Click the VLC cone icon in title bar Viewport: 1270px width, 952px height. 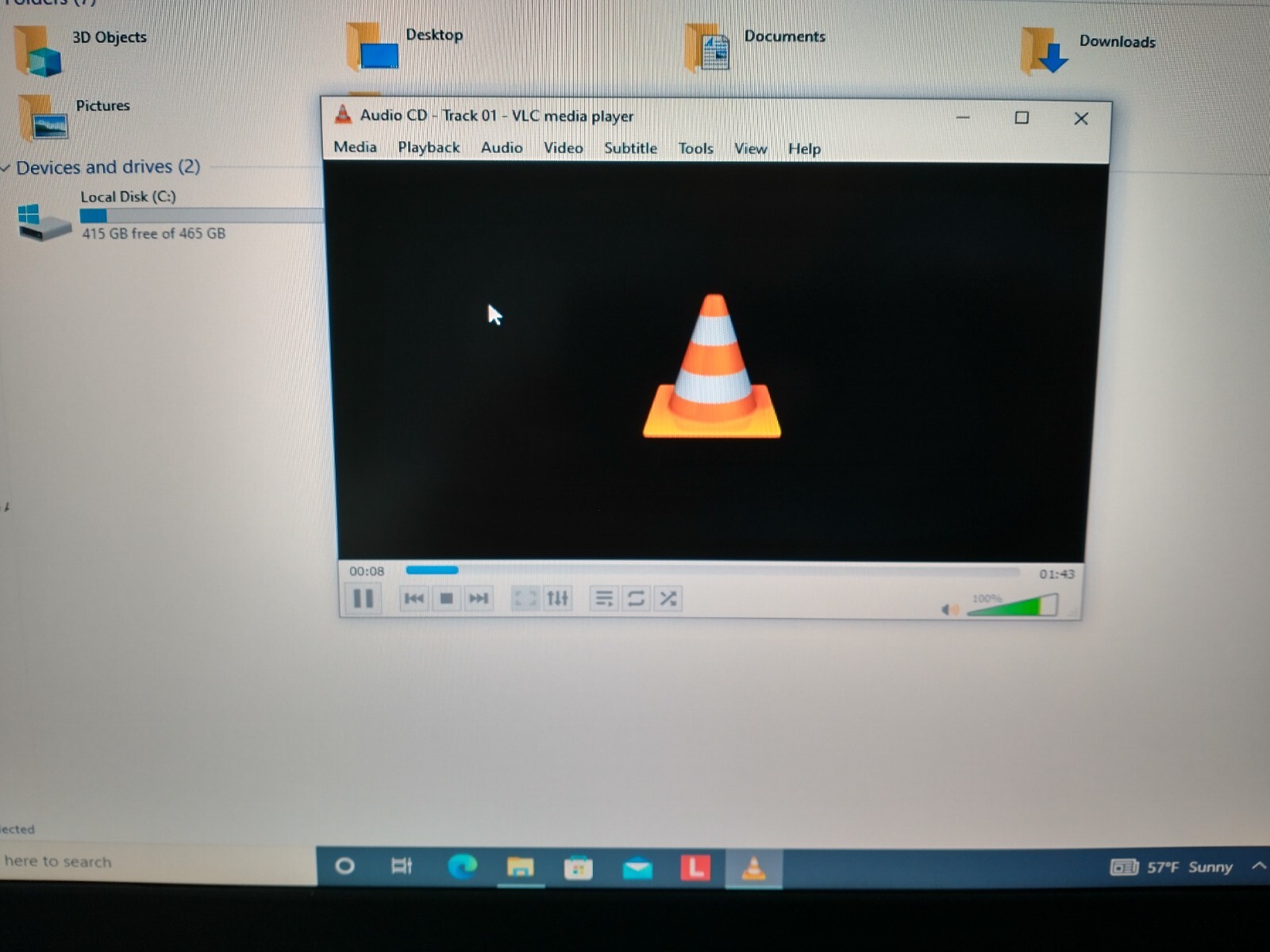click(x=343, y=114)
